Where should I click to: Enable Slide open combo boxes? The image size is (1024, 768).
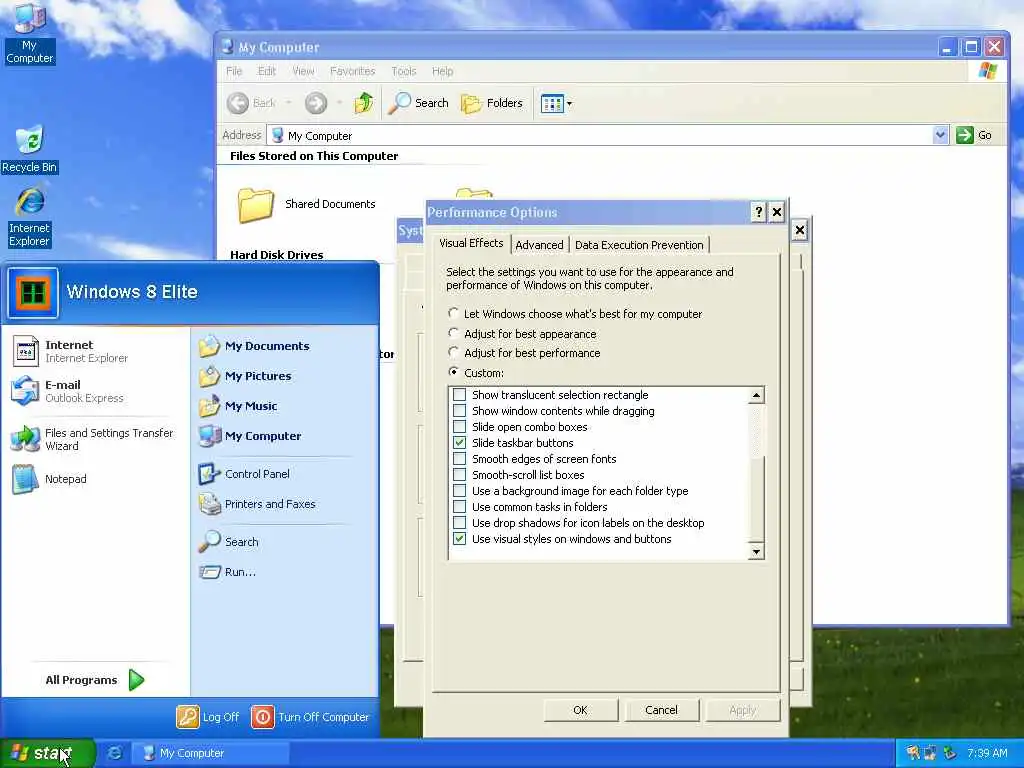[460, 426]
